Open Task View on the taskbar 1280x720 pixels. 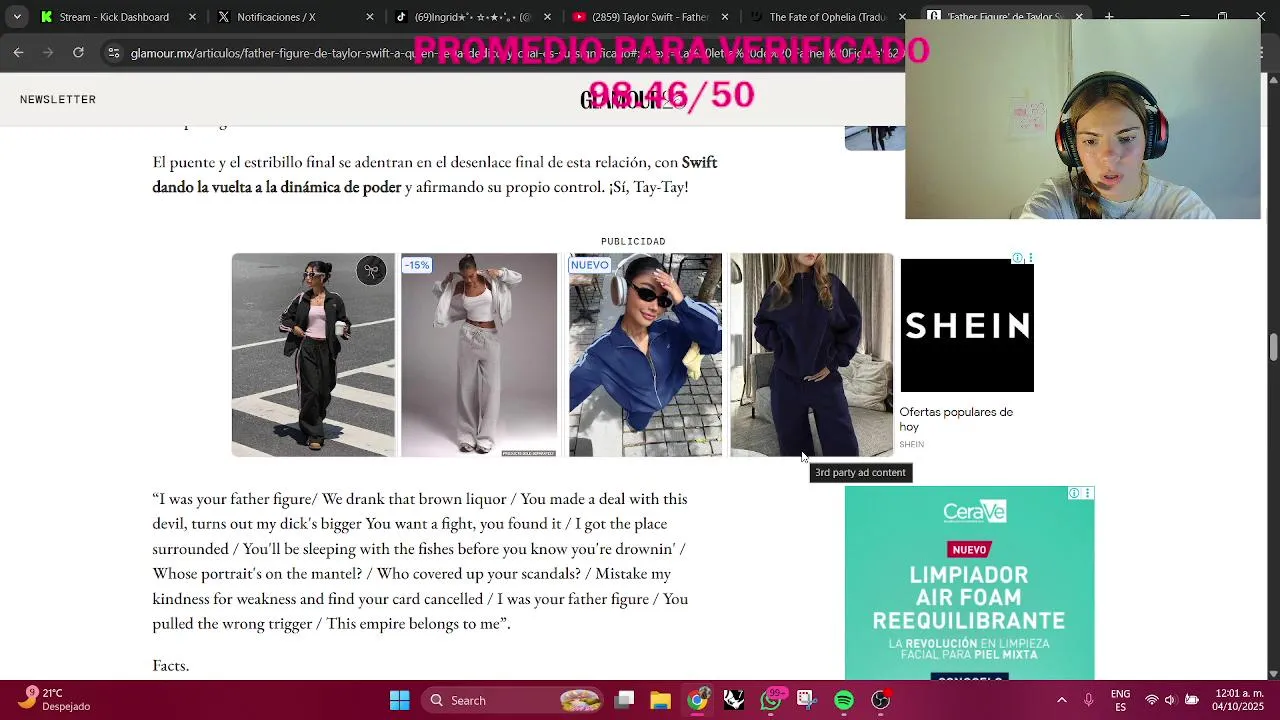[x=624, y=700]
